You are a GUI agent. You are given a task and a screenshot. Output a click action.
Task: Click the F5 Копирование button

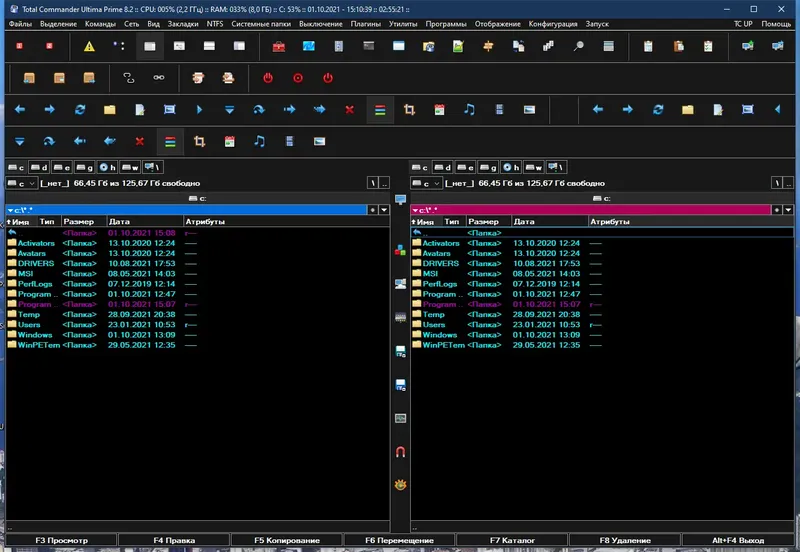click(287, 540)
